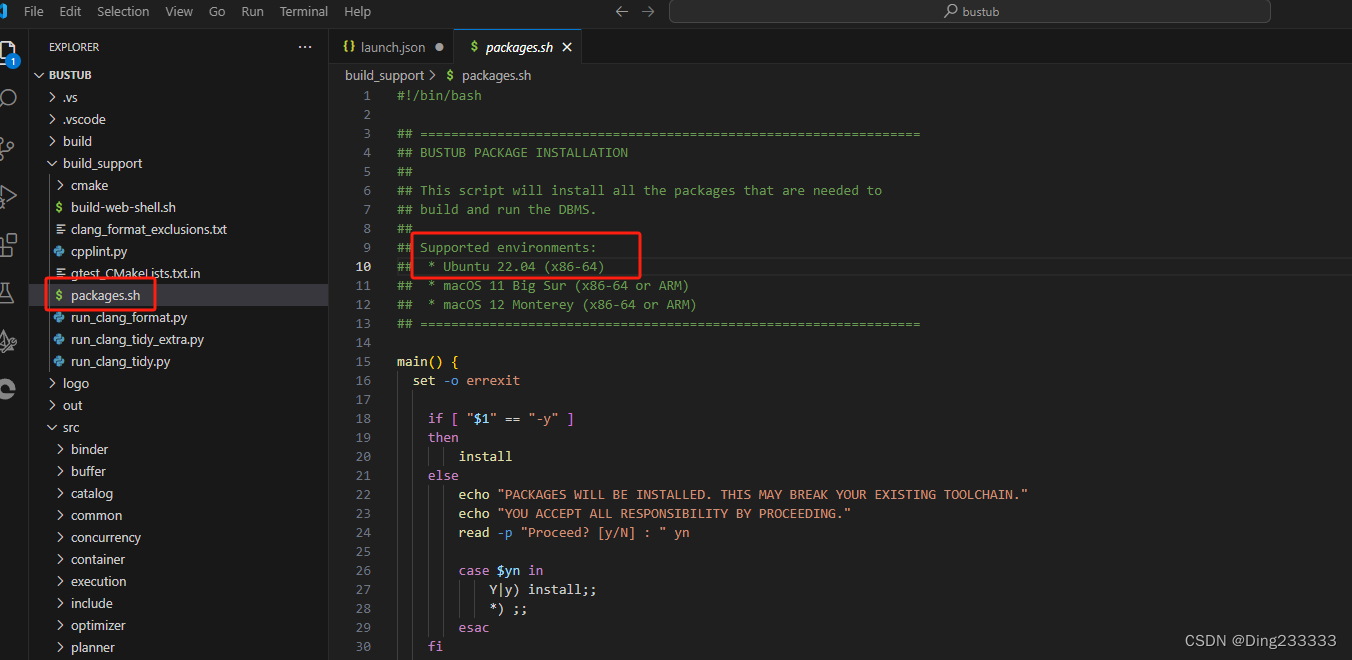Image resolution: width=1352 pixels, height=660 pixels.
Task: Click the Go Forward arrow in title bar
Action: tap(648, 12)
